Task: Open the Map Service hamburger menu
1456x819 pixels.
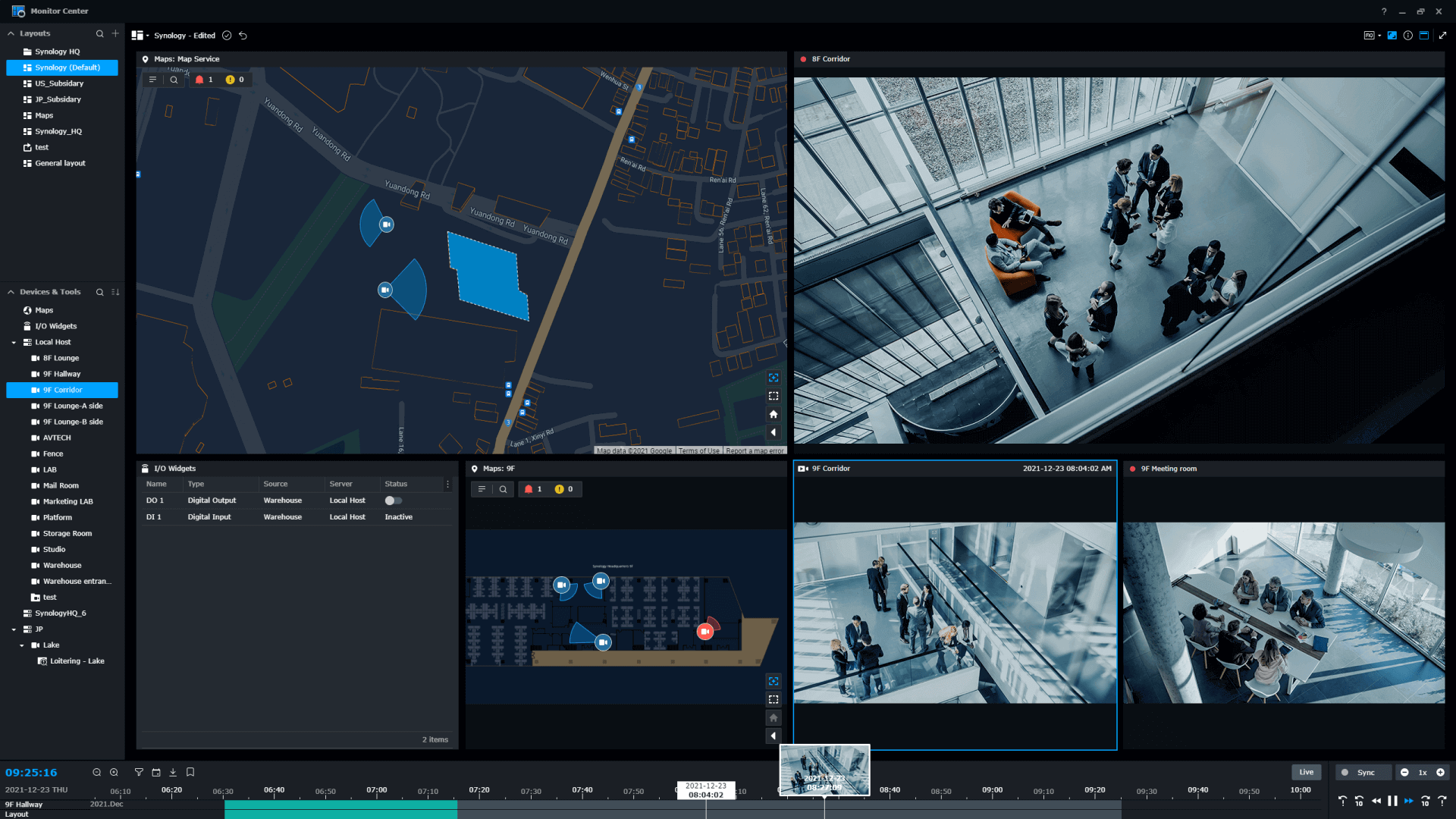Action: pyautogui.click(x=152, y=79)
